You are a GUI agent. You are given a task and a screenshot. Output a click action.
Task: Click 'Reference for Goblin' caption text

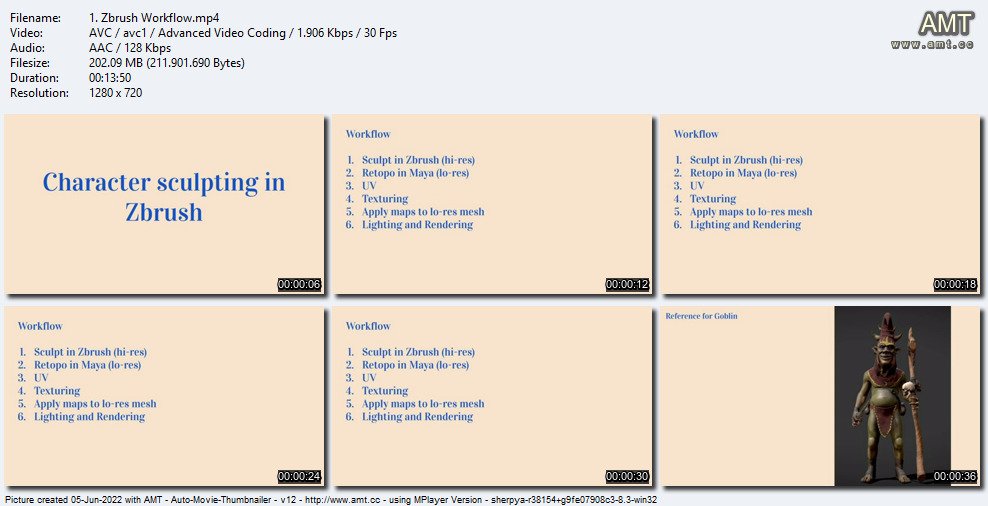(x=701, y=316)
